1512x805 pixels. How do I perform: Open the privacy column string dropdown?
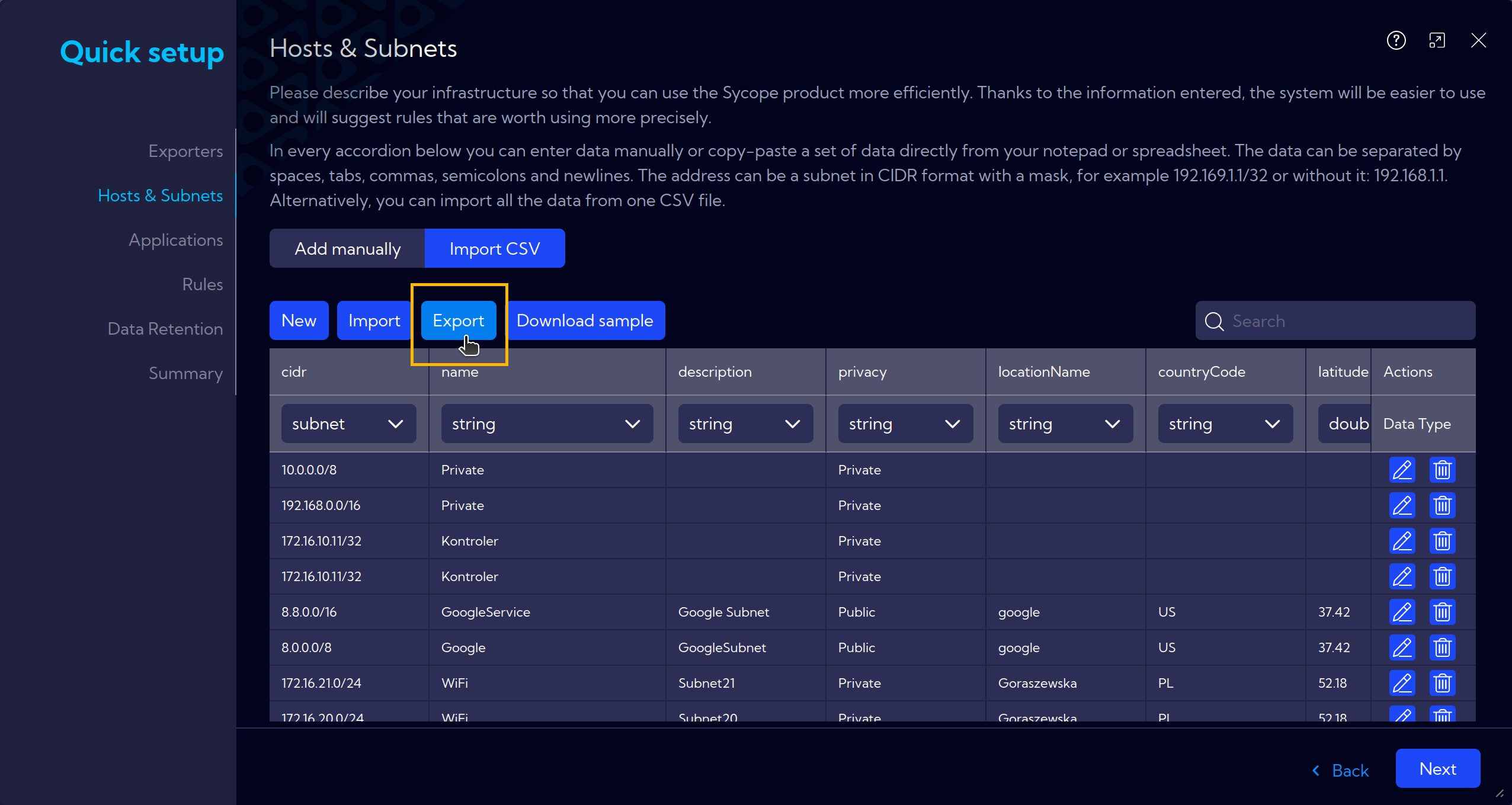905,424
